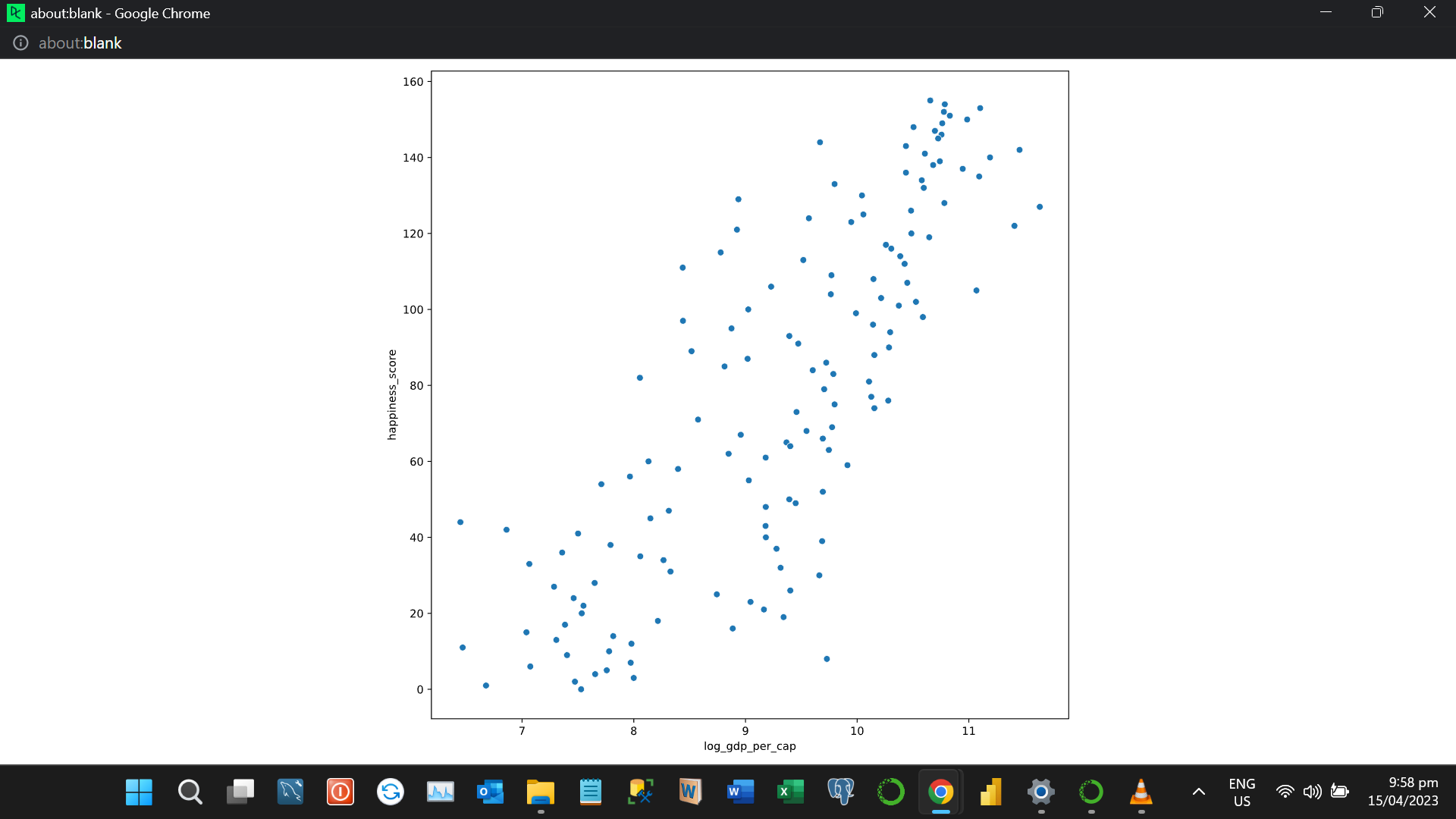The image size is (1456, 819).
Task: Open Windows Settings via the gear icon
Action: pyautogui.click(x=1040, y=792)
